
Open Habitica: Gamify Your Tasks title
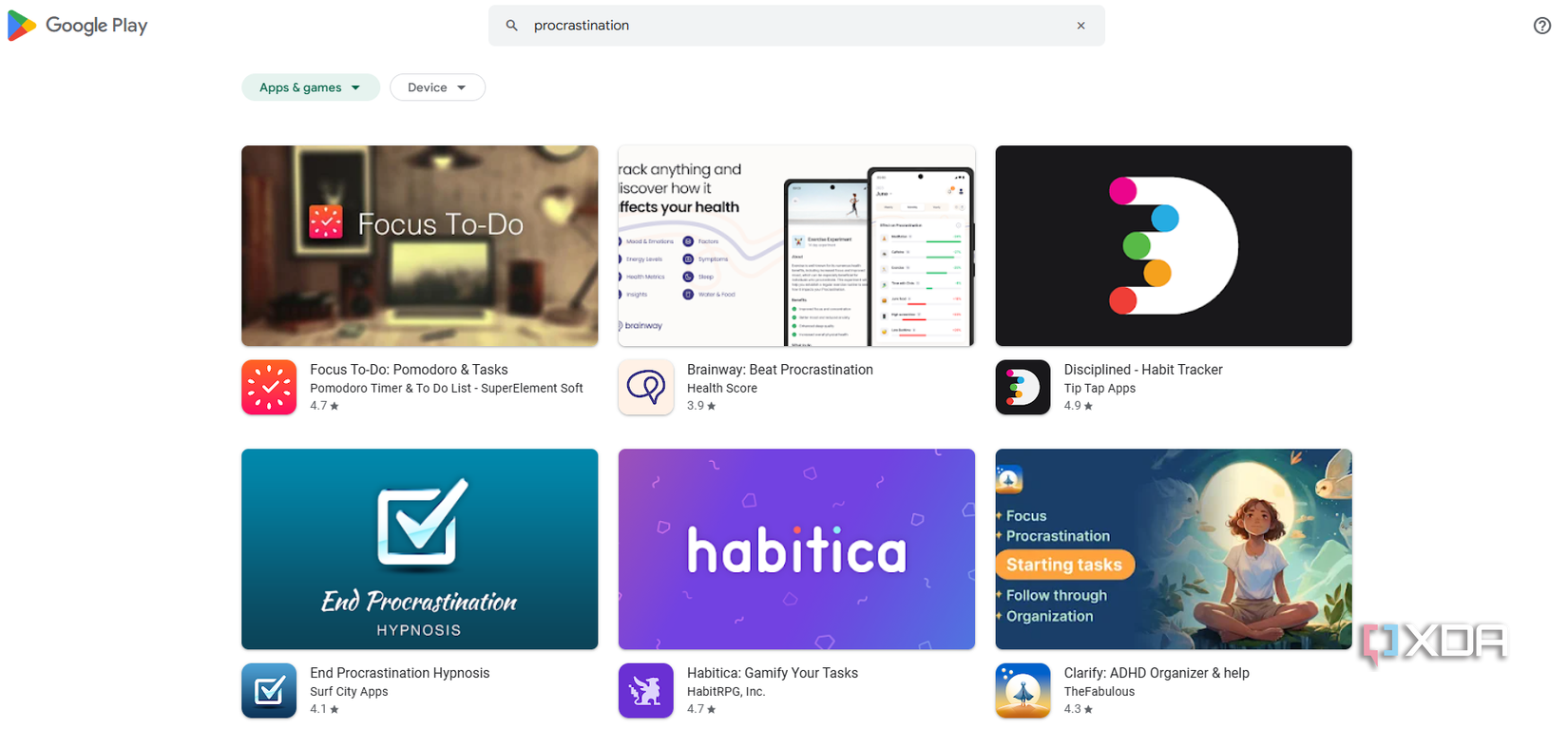(773, 673)
